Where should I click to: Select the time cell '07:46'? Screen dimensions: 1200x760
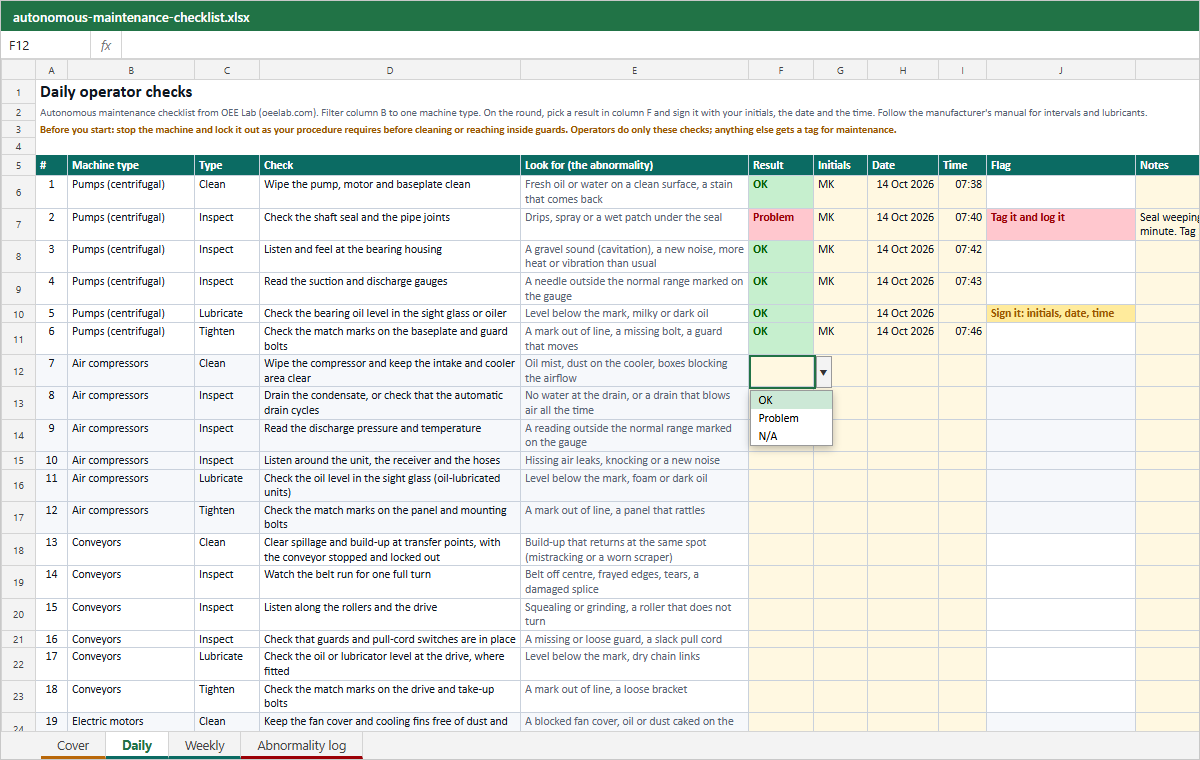[962, 338]
